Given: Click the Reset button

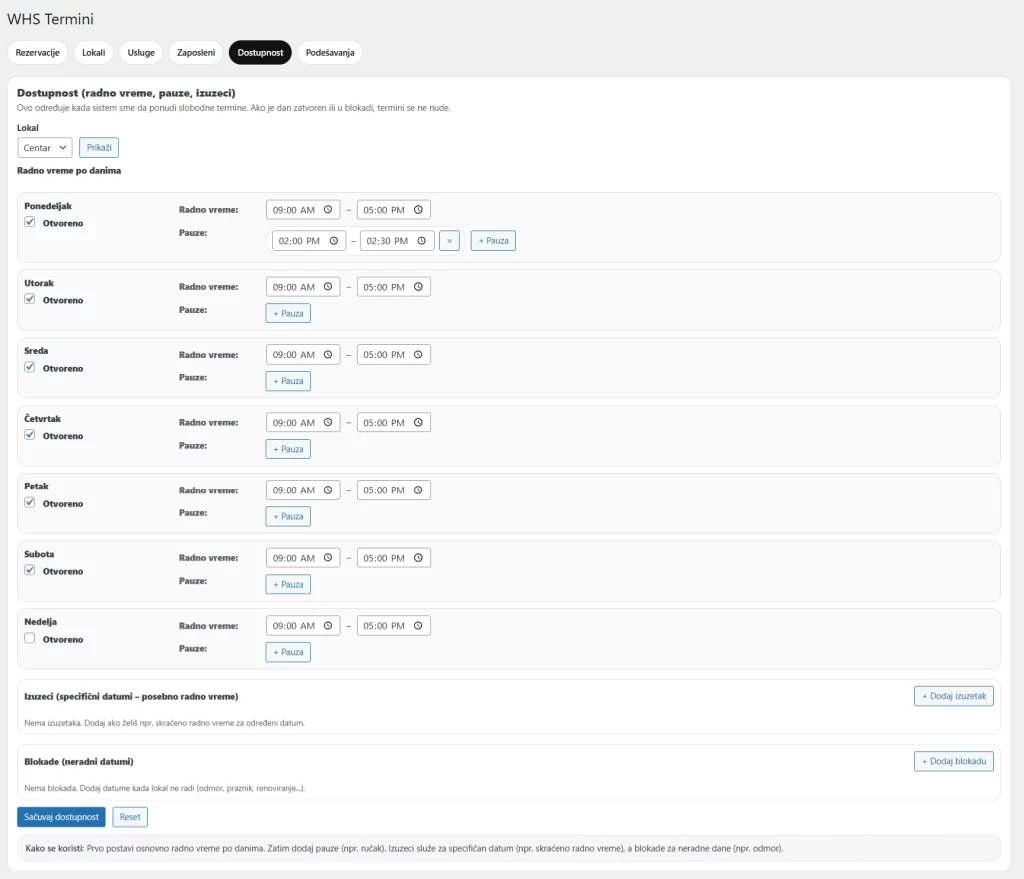Looking at the screenshot, I should coord(130,817).
